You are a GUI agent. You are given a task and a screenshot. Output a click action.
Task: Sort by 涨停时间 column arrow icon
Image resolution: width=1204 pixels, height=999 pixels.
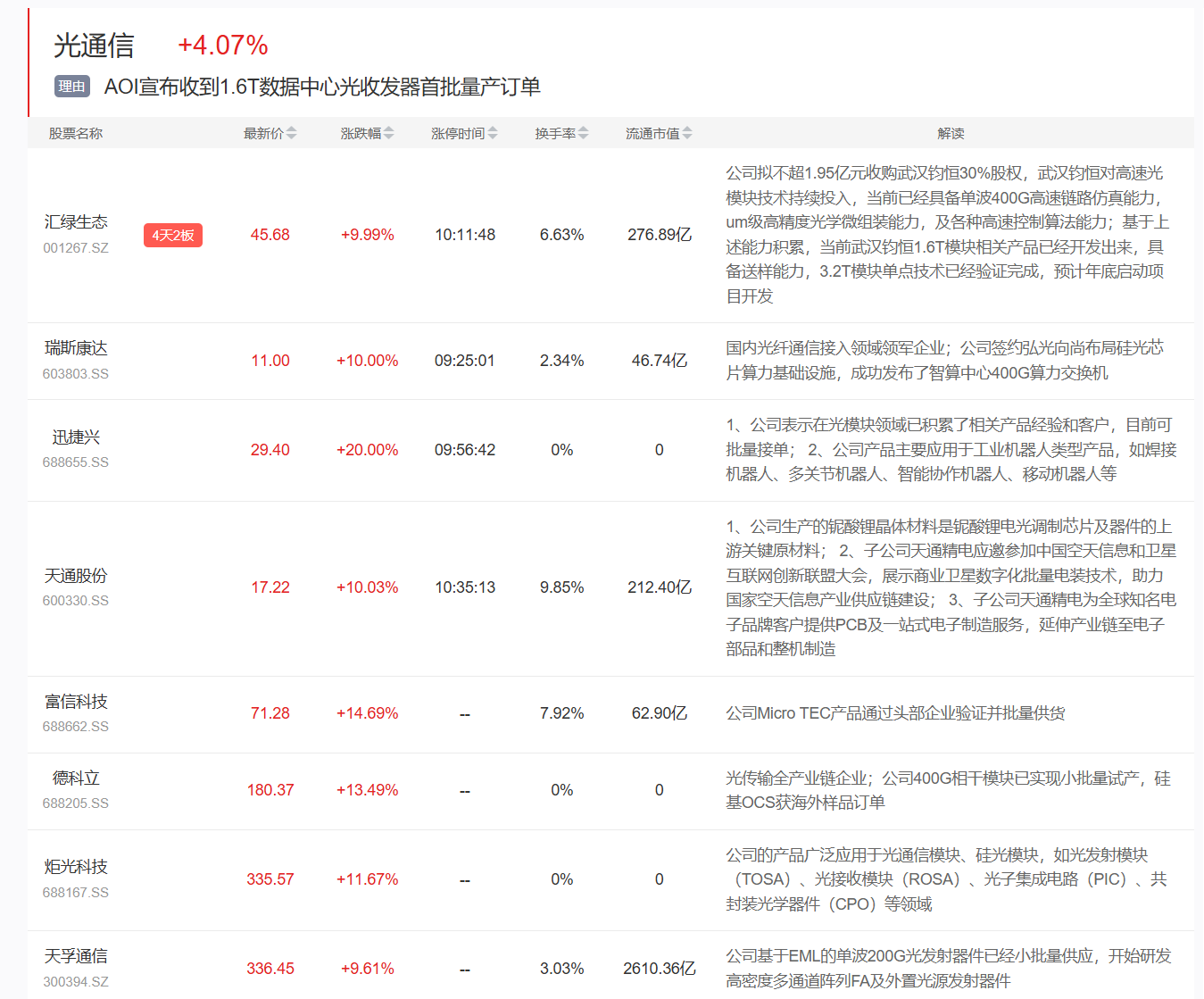click(493, 133)
